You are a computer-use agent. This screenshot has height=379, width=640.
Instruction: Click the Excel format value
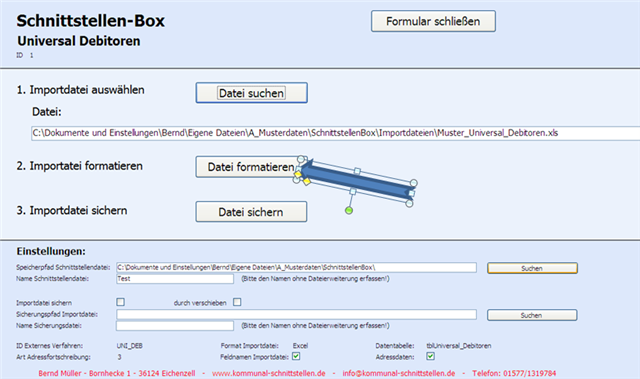(300, 346)
